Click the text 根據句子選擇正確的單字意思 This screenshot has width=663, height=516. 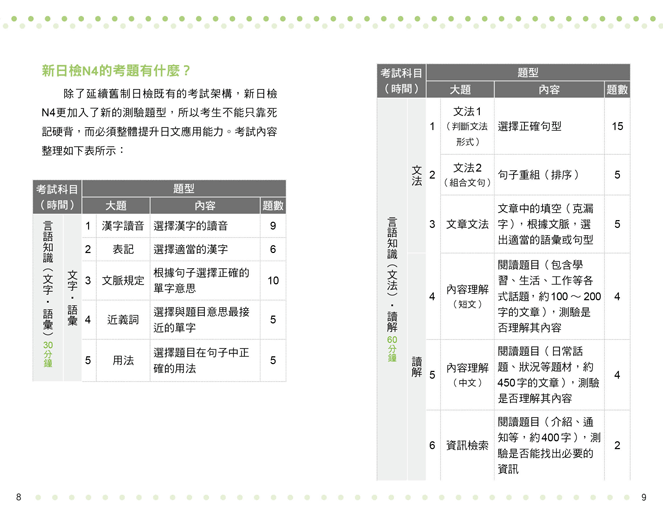pyautogui.click(x=201, y=280)
